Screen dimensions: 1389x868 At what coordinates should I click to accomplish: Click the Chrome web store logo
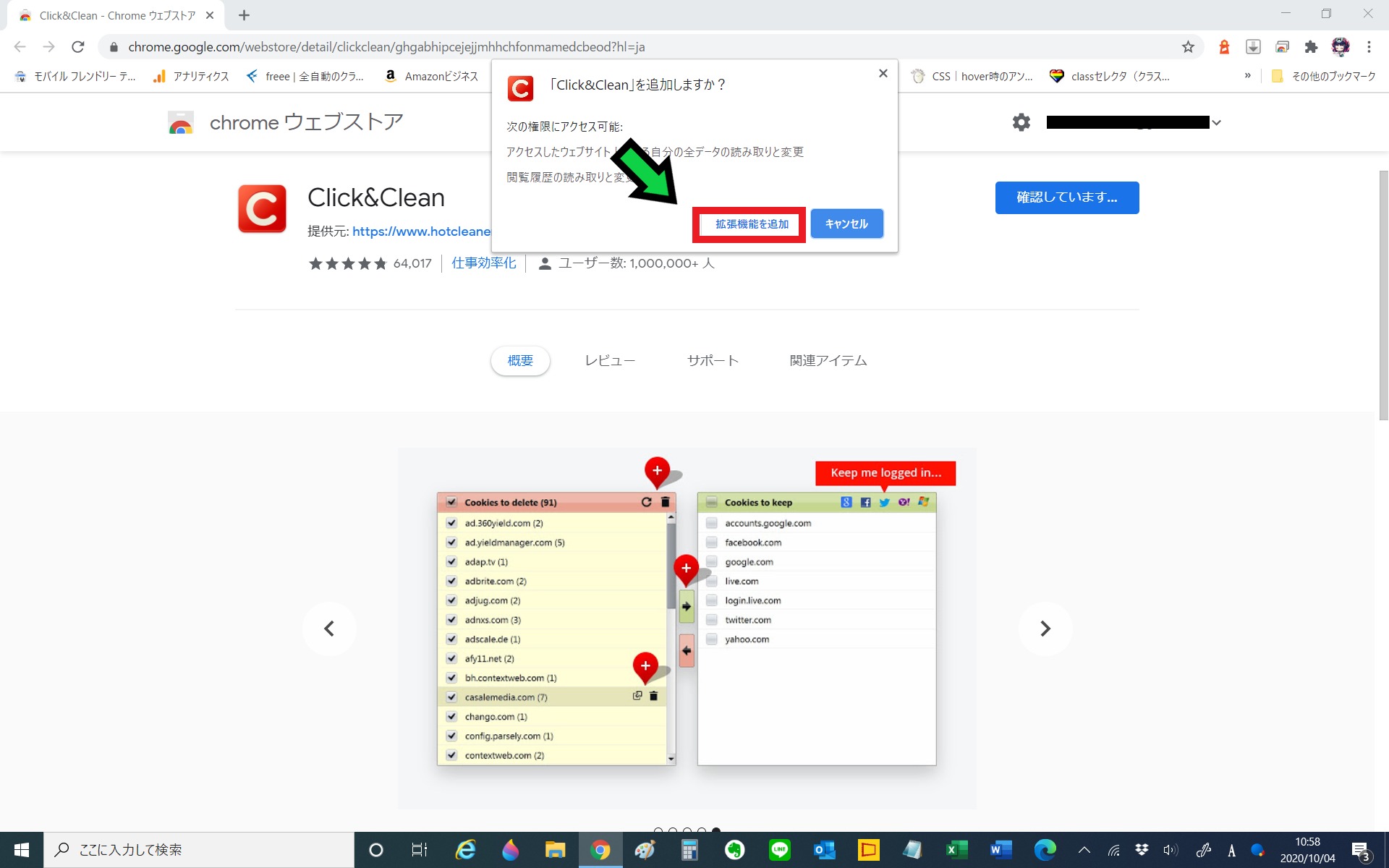pyautogui.click(x=181, y=123)
